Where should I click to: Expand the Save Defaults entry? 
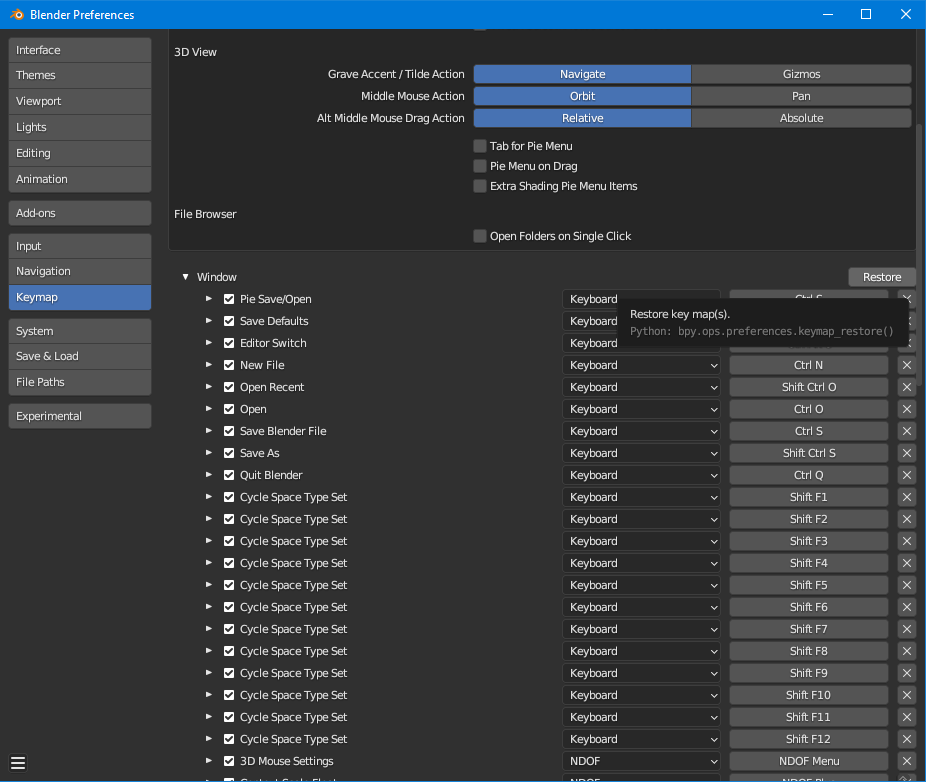pyautogui.click(x=208, y=321)
